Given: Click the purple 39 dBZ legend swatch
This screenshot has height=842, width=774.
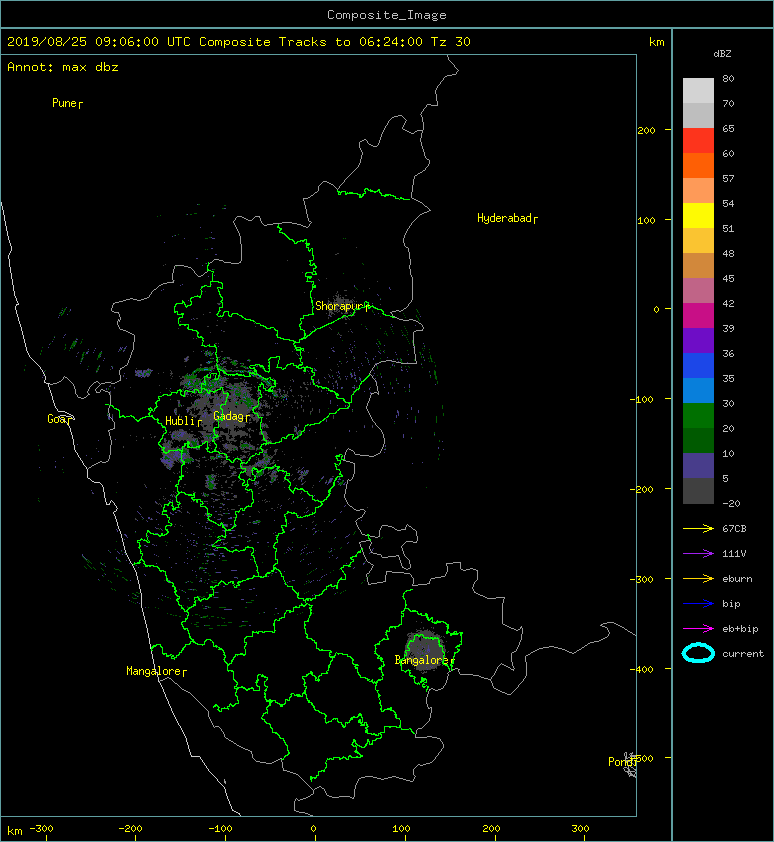Looking at the screenshot, I should [x=698, y=340].
